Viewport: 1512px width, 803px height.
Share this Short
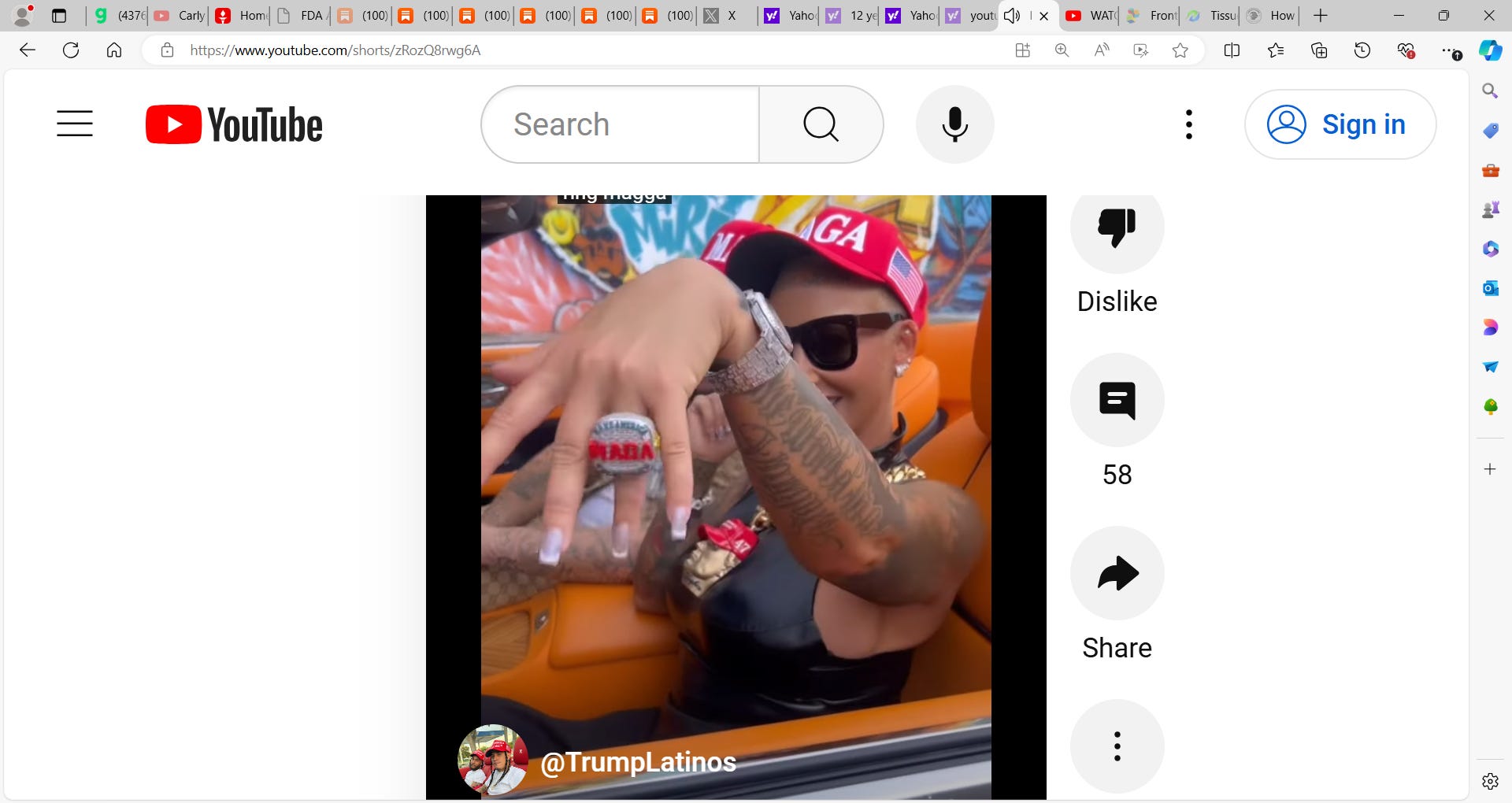1117,573
